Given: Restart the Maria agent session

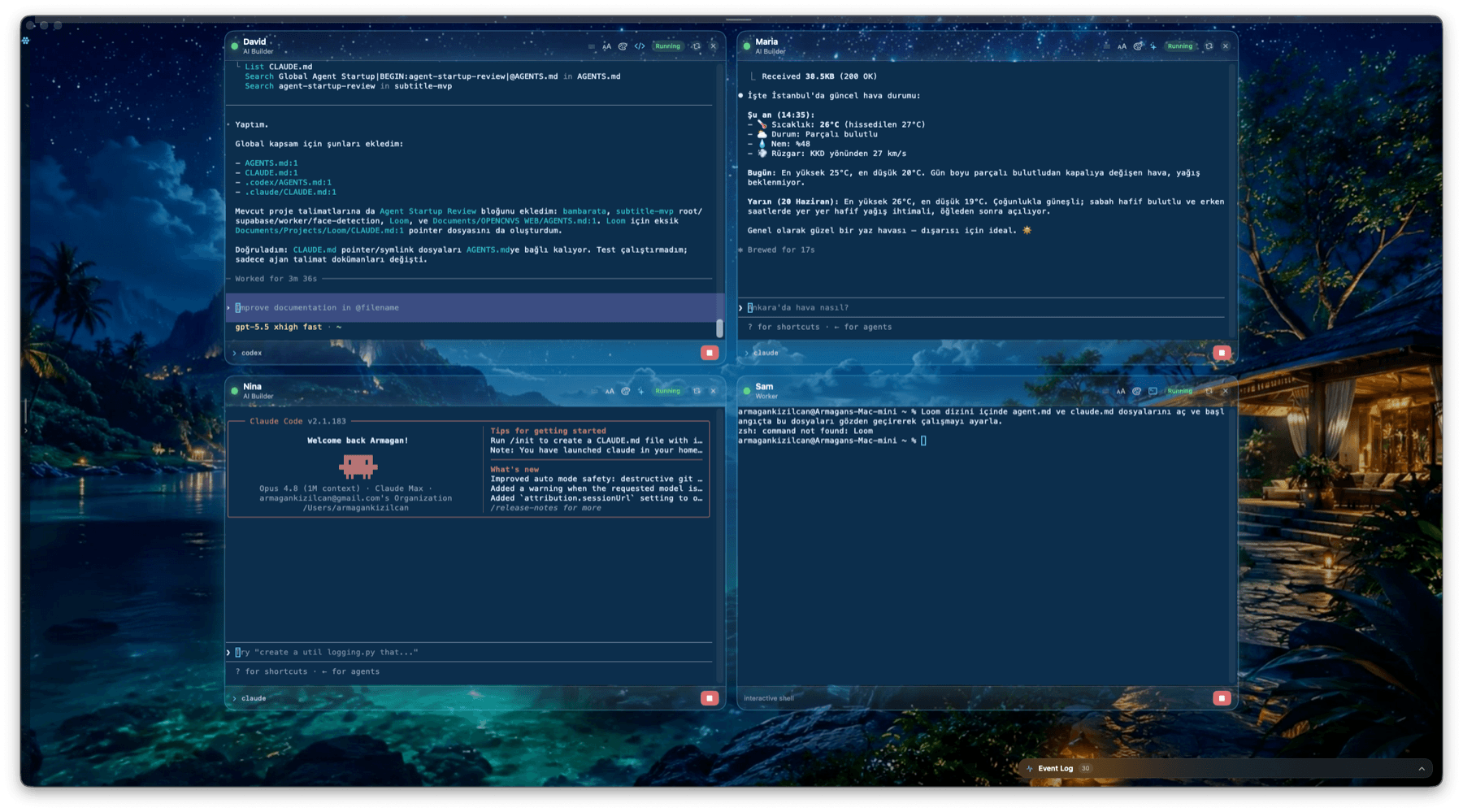Looking at the screenshot, I should coord(1209,46).
